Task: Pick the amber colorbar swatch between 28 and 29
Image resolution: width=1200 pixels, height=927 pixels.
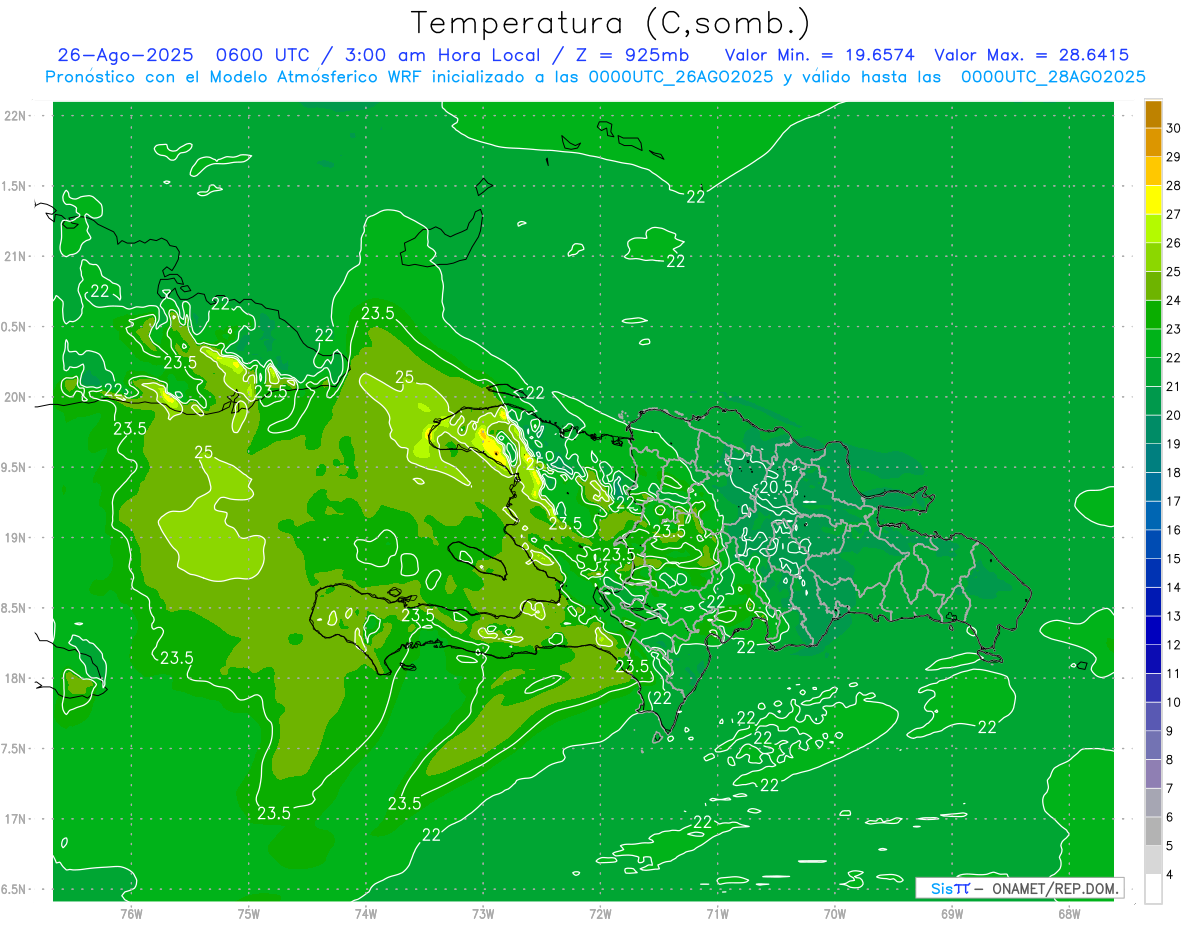Action: tap(1153, 171)
